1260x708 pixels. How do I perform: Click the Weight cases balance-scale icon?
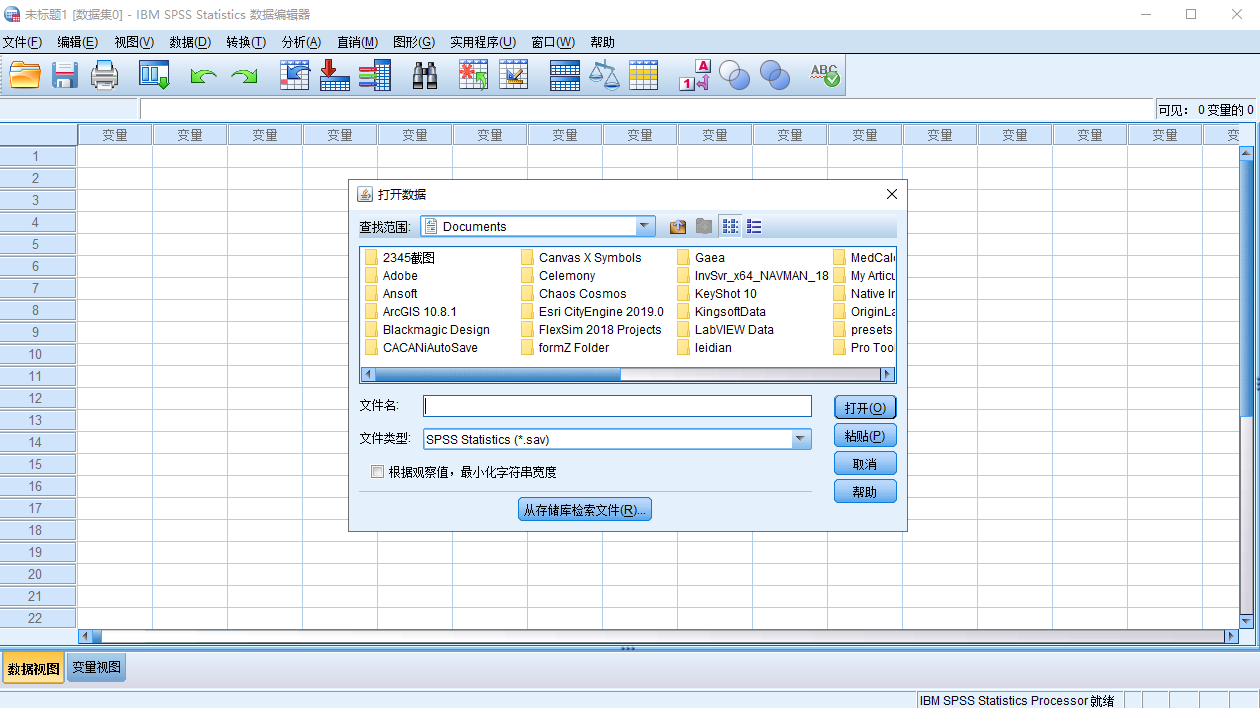point(604,75)
